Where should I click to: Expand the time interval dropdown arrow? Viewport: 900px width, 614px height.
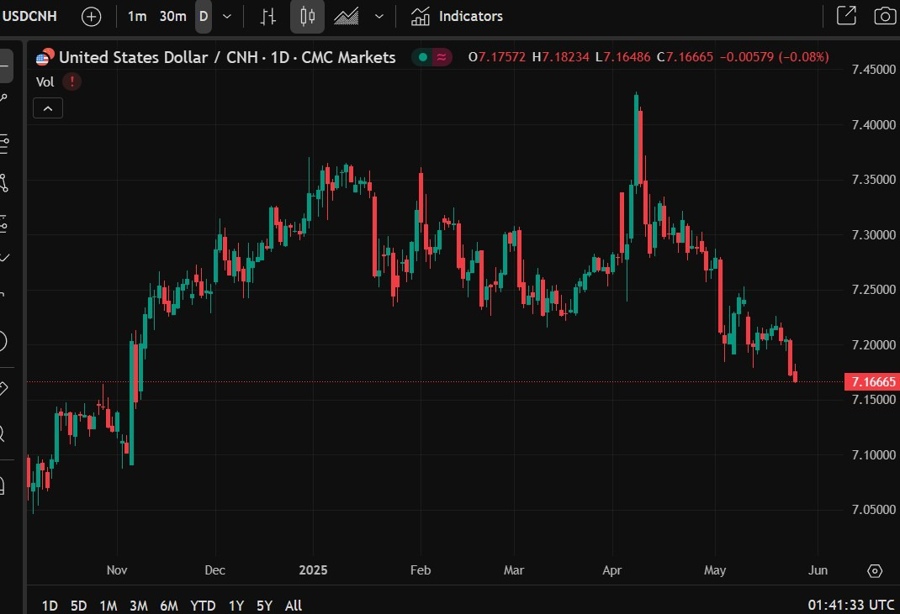pyautogui.click(x=227, y=16)
